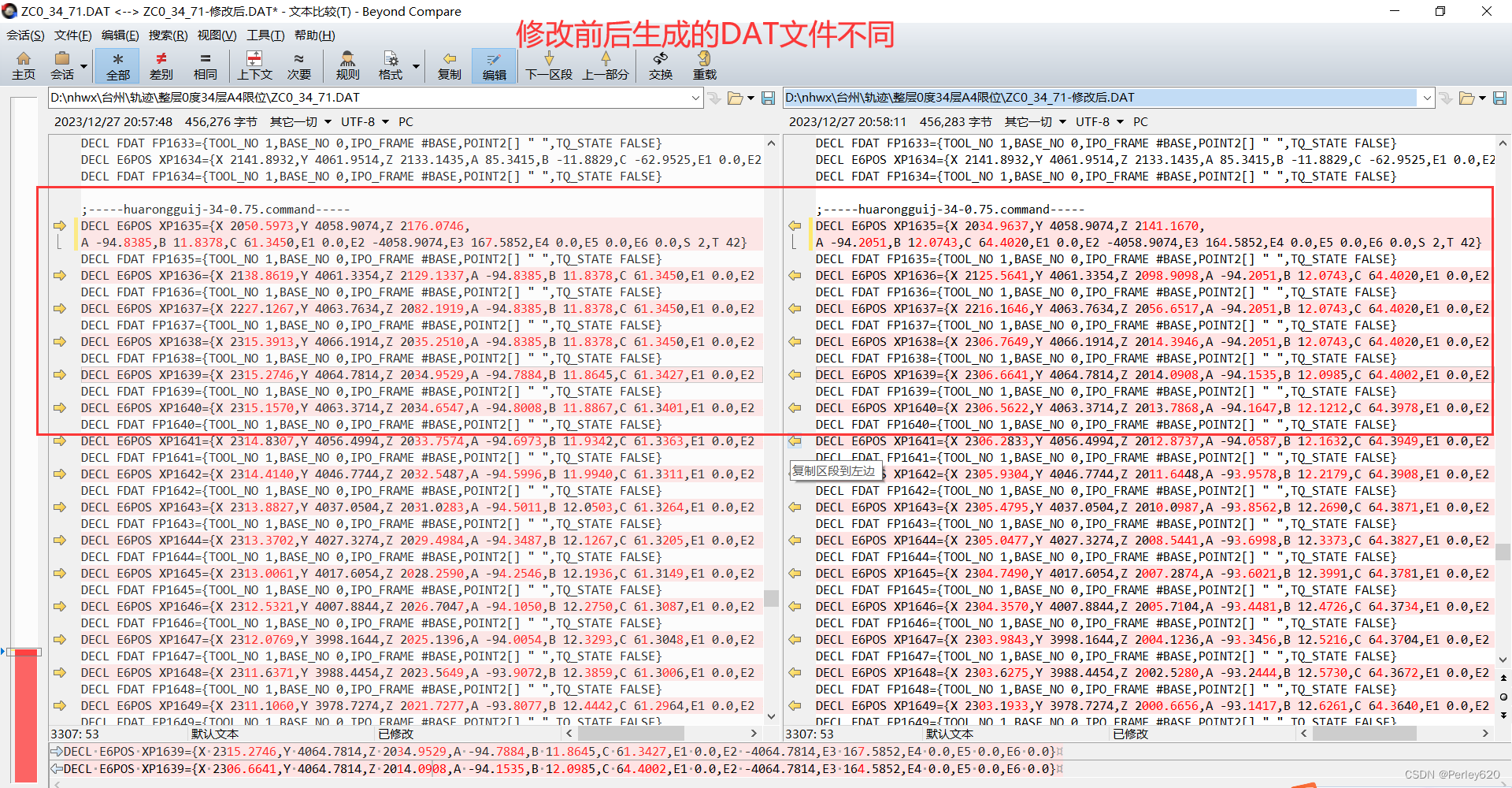Click copy-to-left arrow beside right XP1648 line

pos(795,673)
